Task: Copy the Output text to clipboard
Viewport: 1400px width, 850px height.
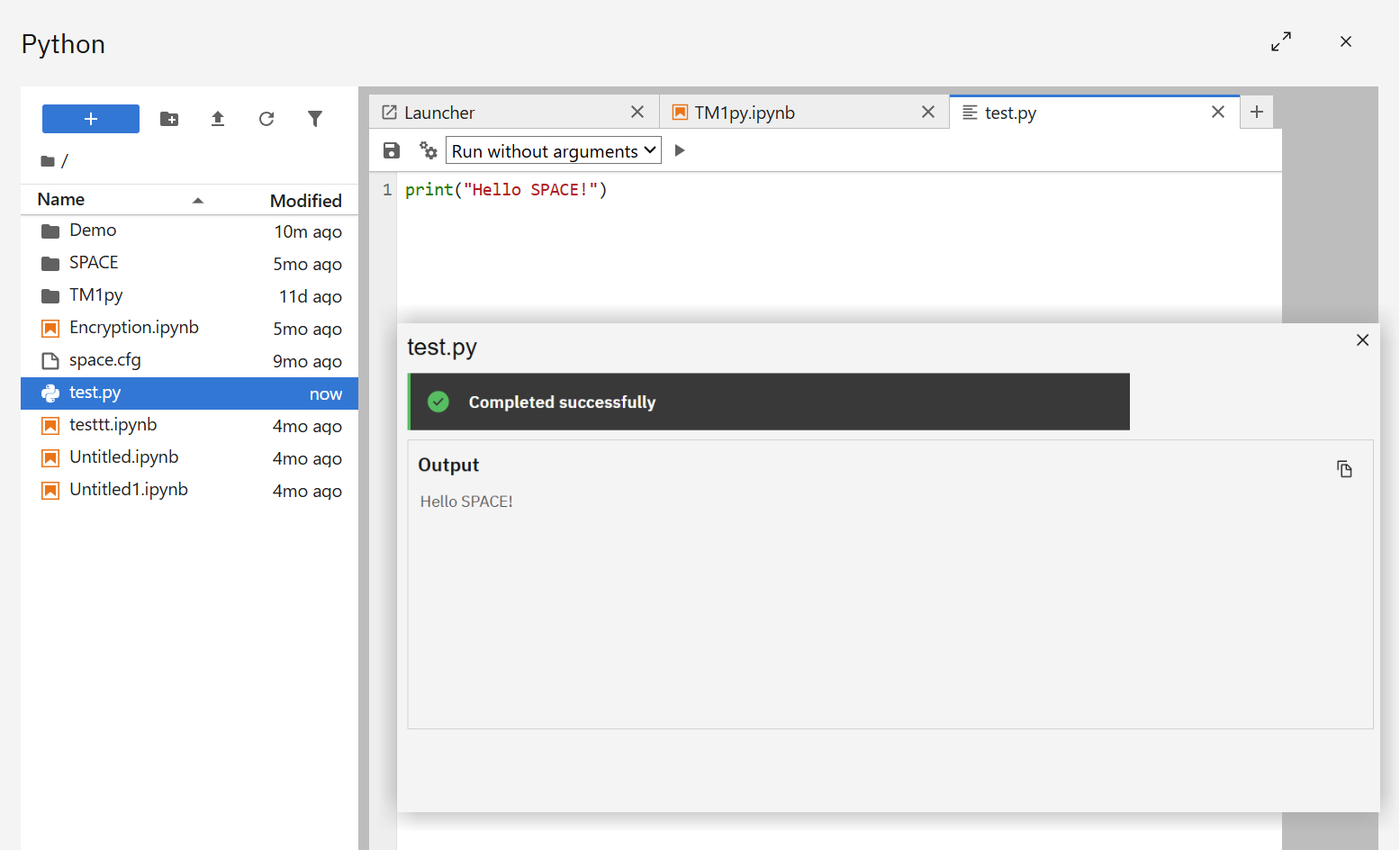Action: point(1344,469)
